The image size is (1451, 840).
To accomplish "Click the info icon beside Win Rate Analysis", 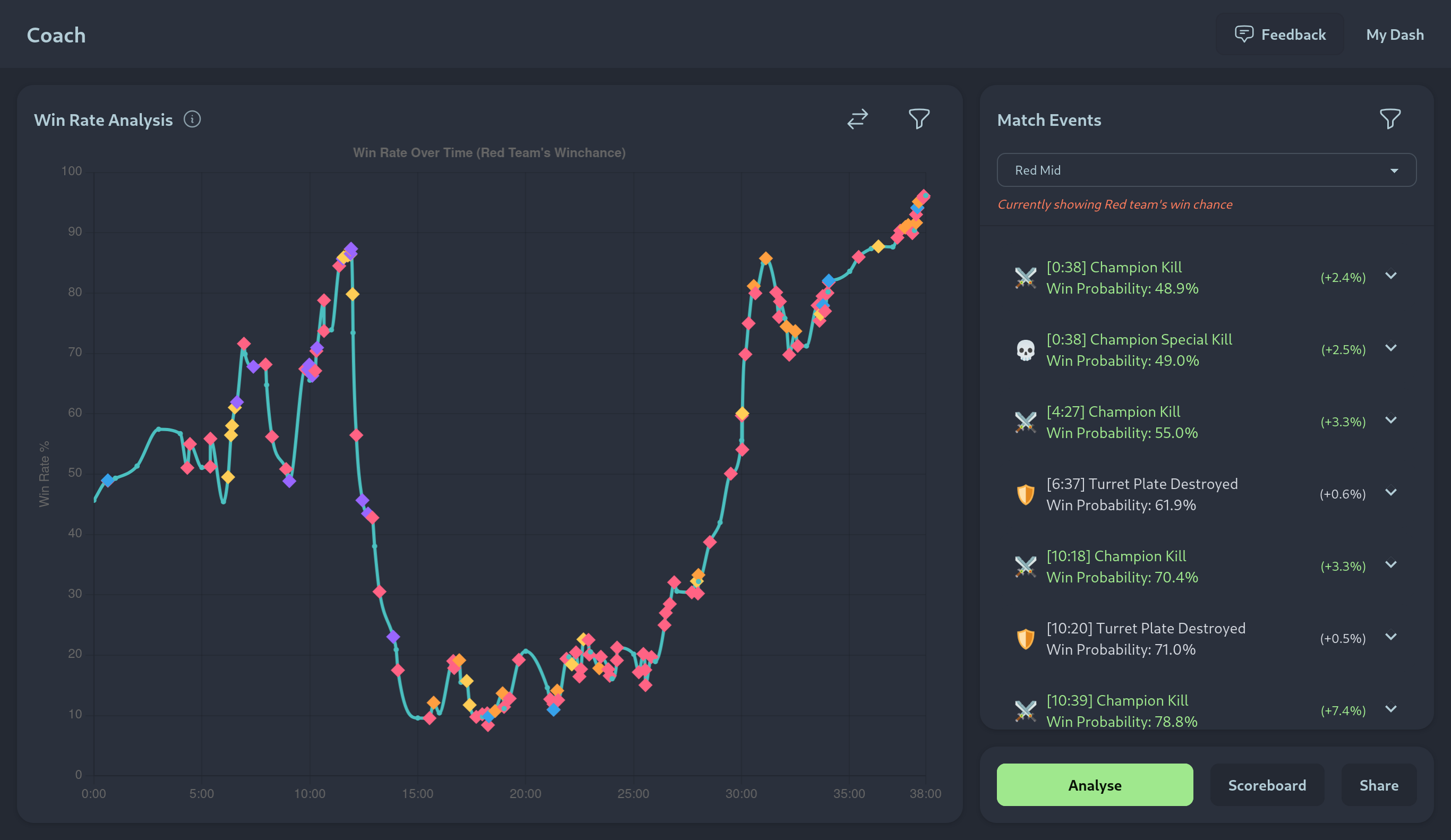I will coord(192,119).
